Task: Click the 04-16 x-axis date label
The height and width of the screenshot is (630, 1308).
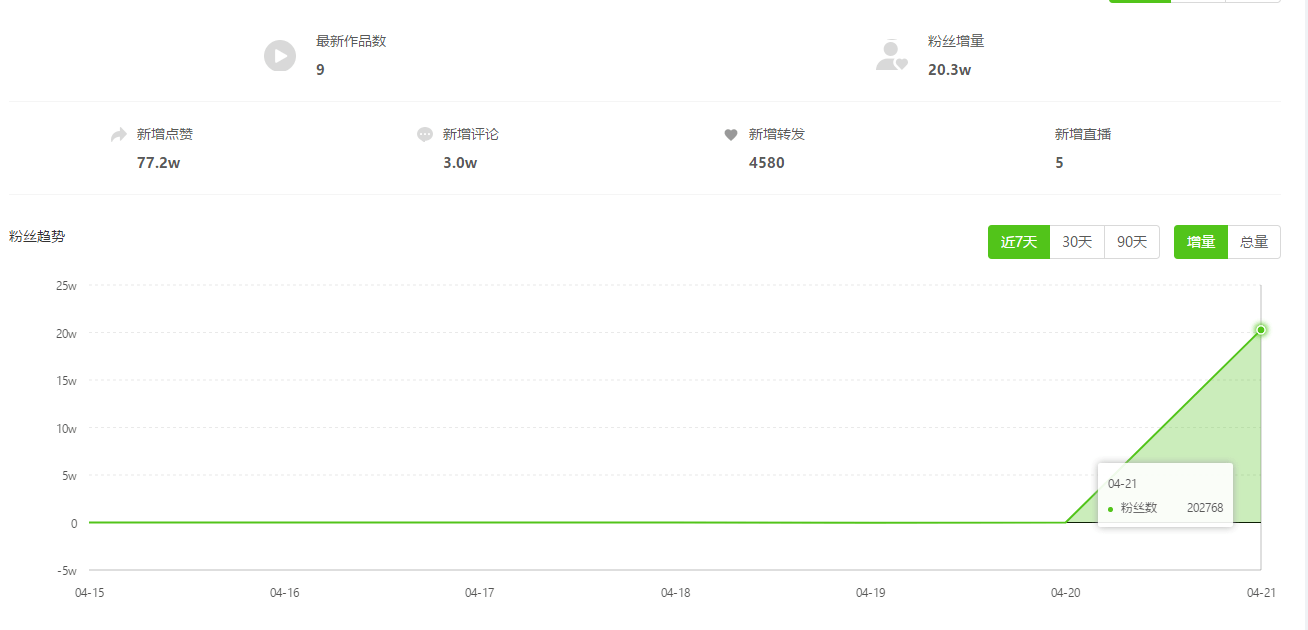Action: pyautogui.click(x=284, y=593)
